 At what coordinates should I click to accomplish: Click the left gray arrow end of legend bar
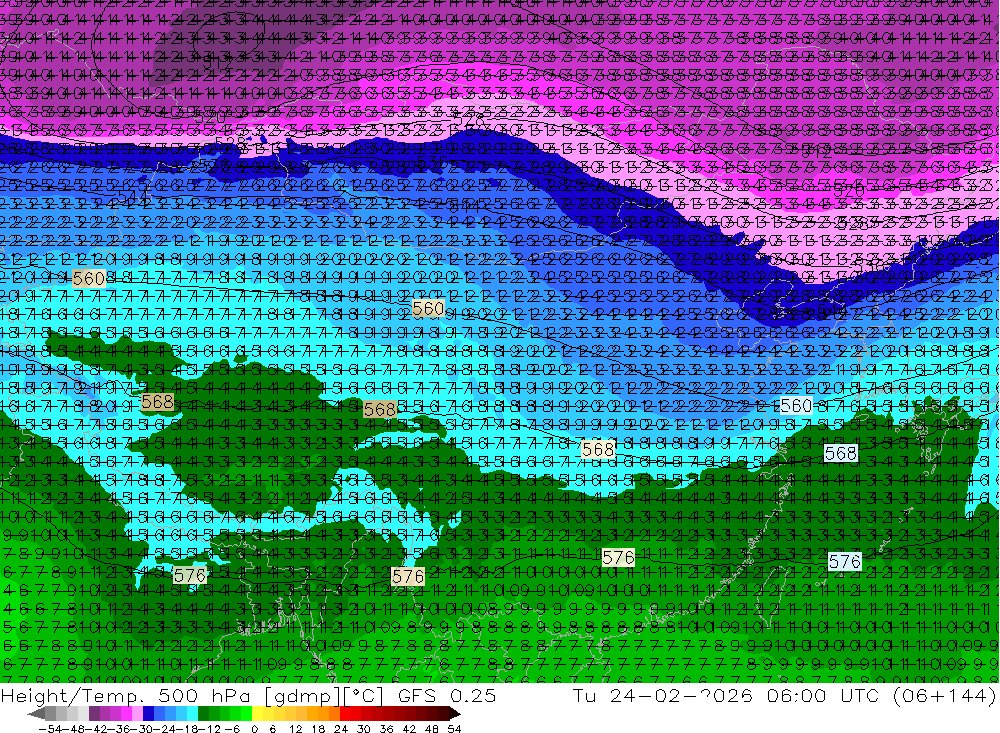click(x=36, y=714)
